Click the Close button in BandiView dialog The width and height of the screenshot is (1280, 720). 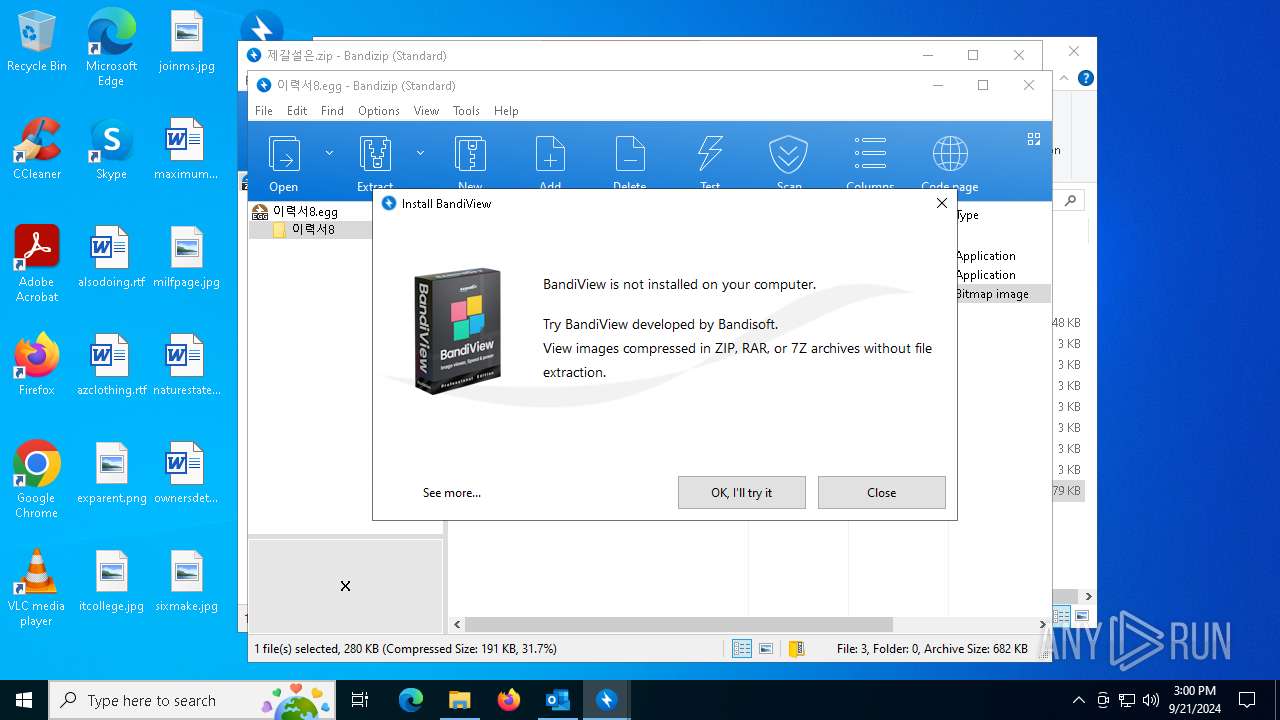coord(882,492)
